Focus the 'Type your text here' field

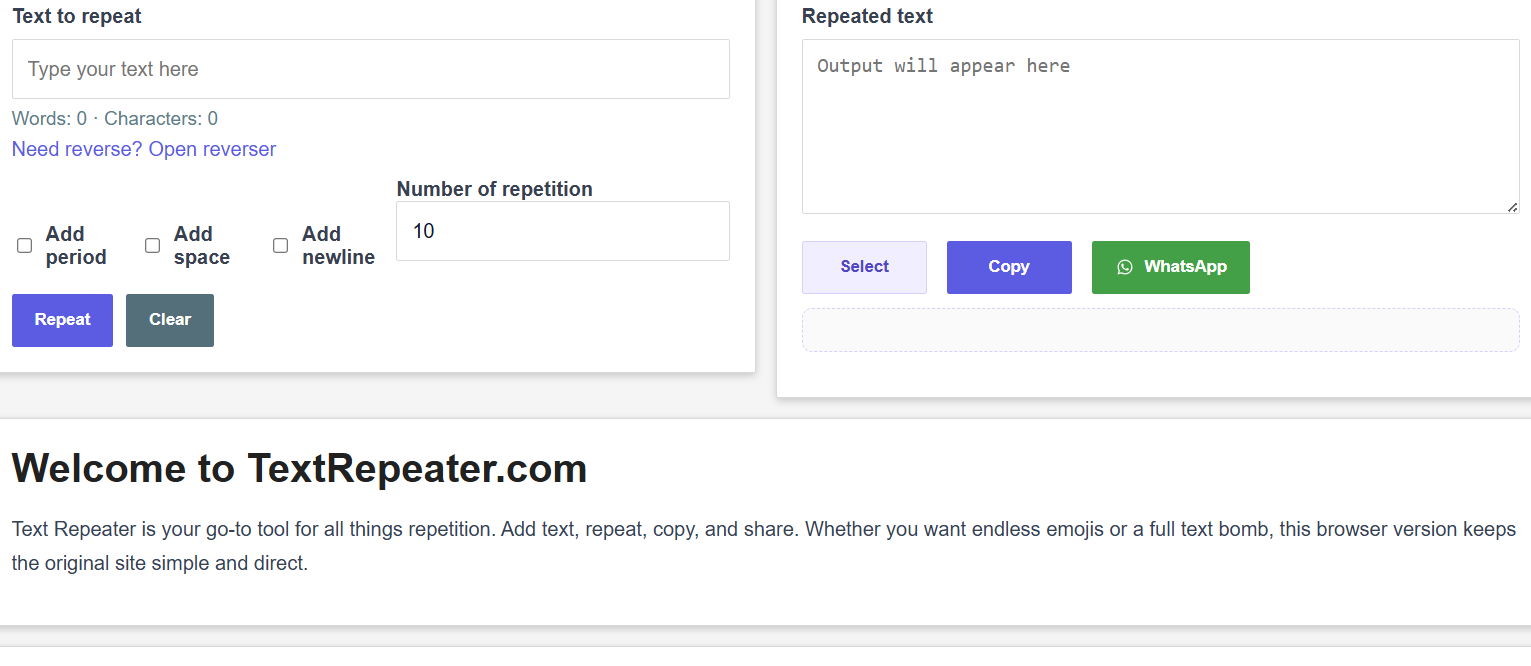370,69
